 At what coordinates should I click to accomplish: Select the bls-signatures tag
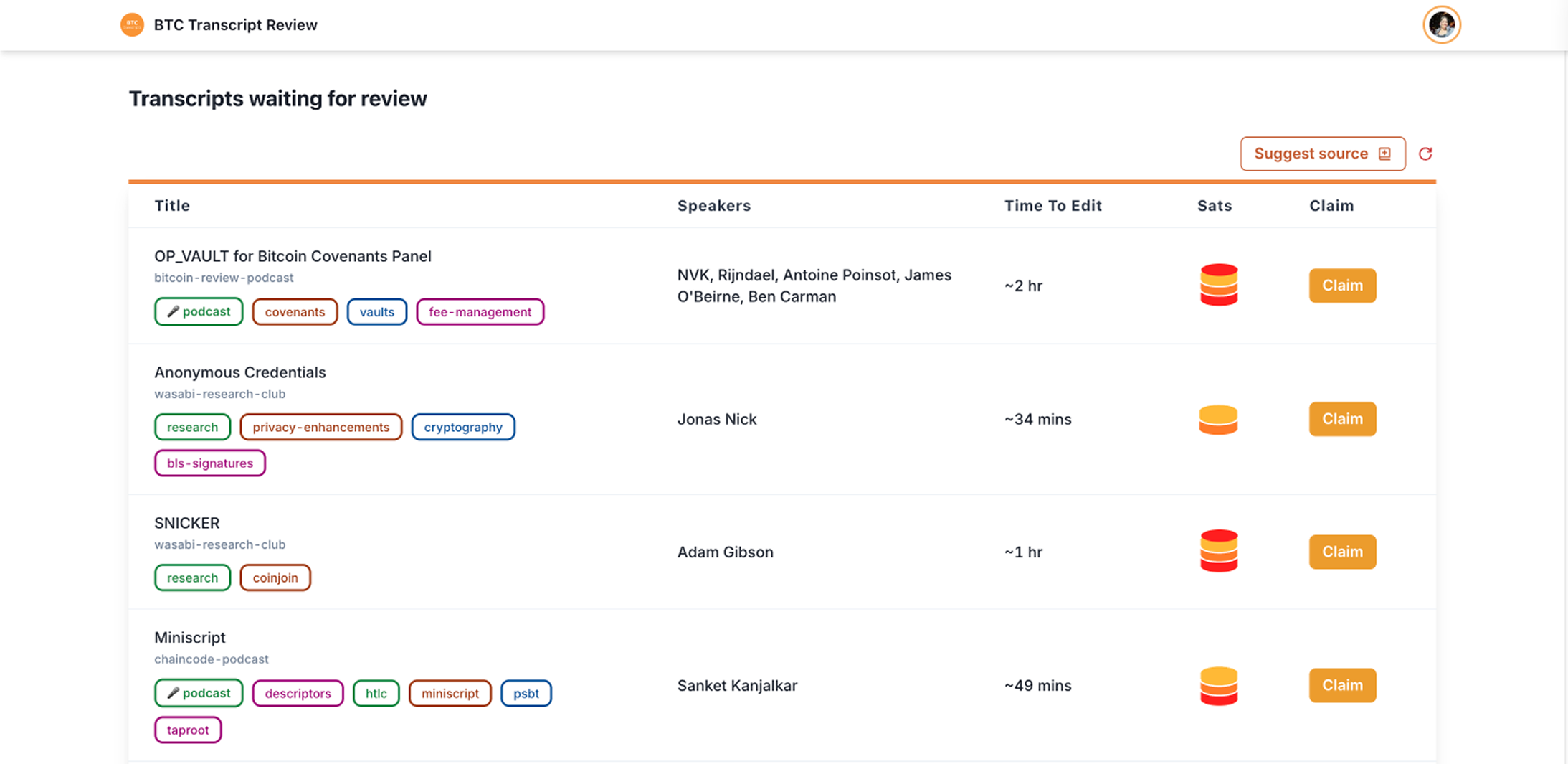(209, 463)
